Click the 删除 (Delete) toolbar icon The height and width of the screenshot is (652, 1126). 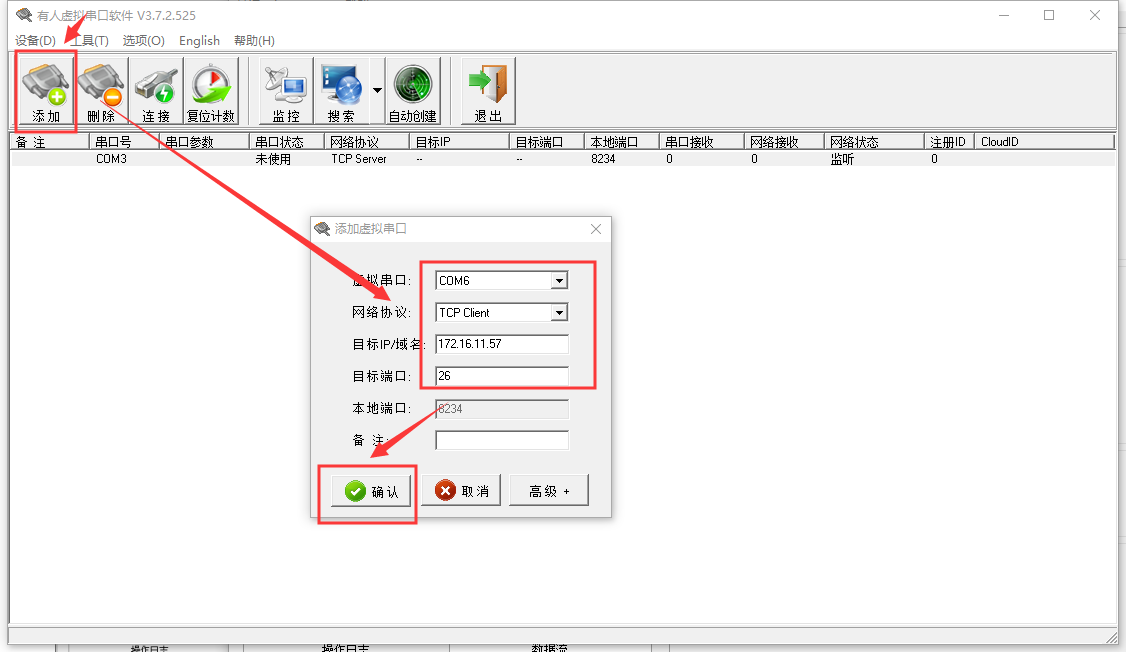(x=101, y=91)
